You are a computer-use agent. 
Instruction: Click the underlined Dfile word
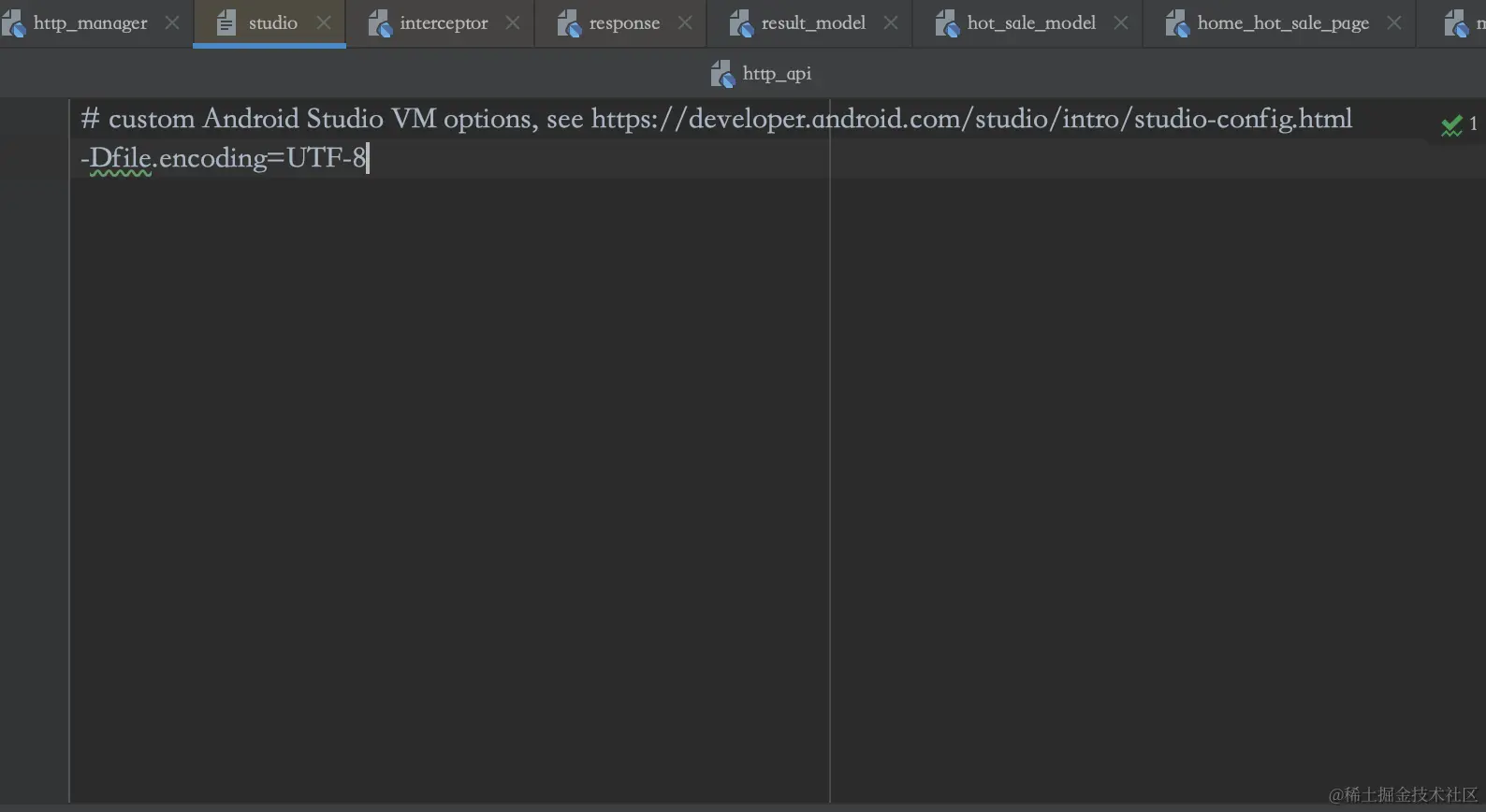121,158
